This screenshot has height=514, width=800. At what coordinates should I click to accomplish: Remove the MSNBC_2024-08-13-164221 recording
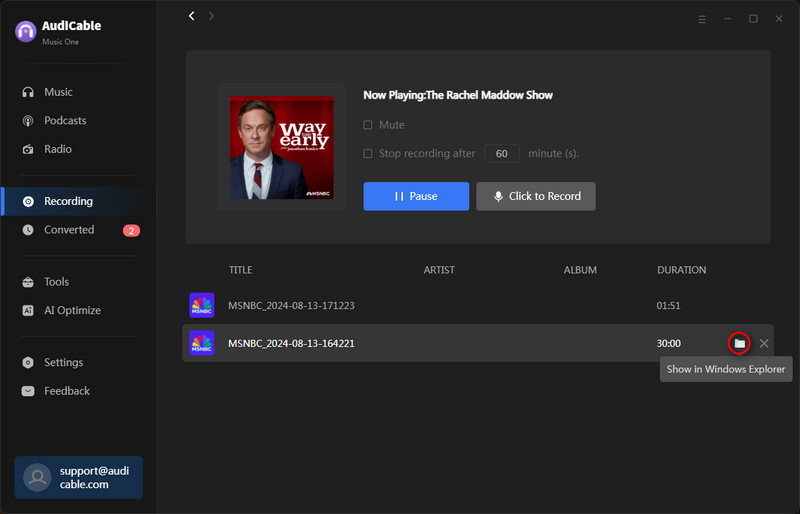764,344
